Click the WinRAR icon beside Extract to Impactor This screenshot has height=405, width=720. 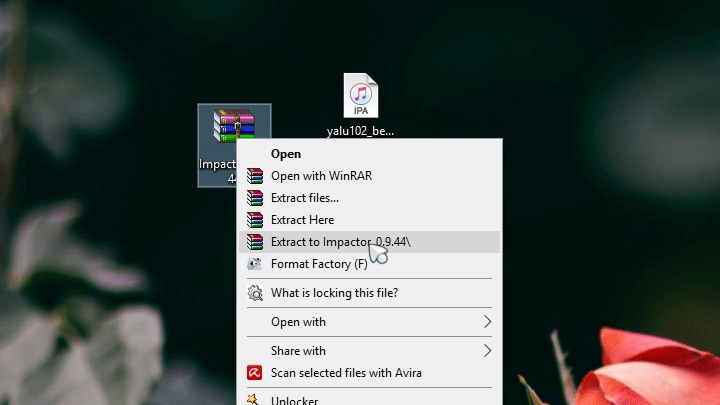255,242
